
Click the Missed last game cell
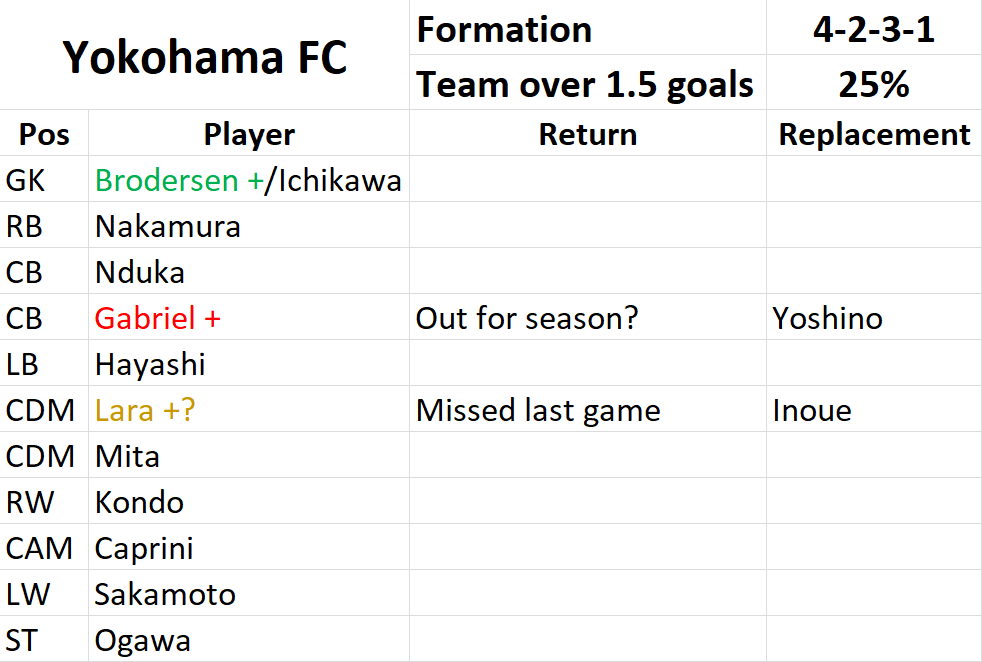pos(587,410)
